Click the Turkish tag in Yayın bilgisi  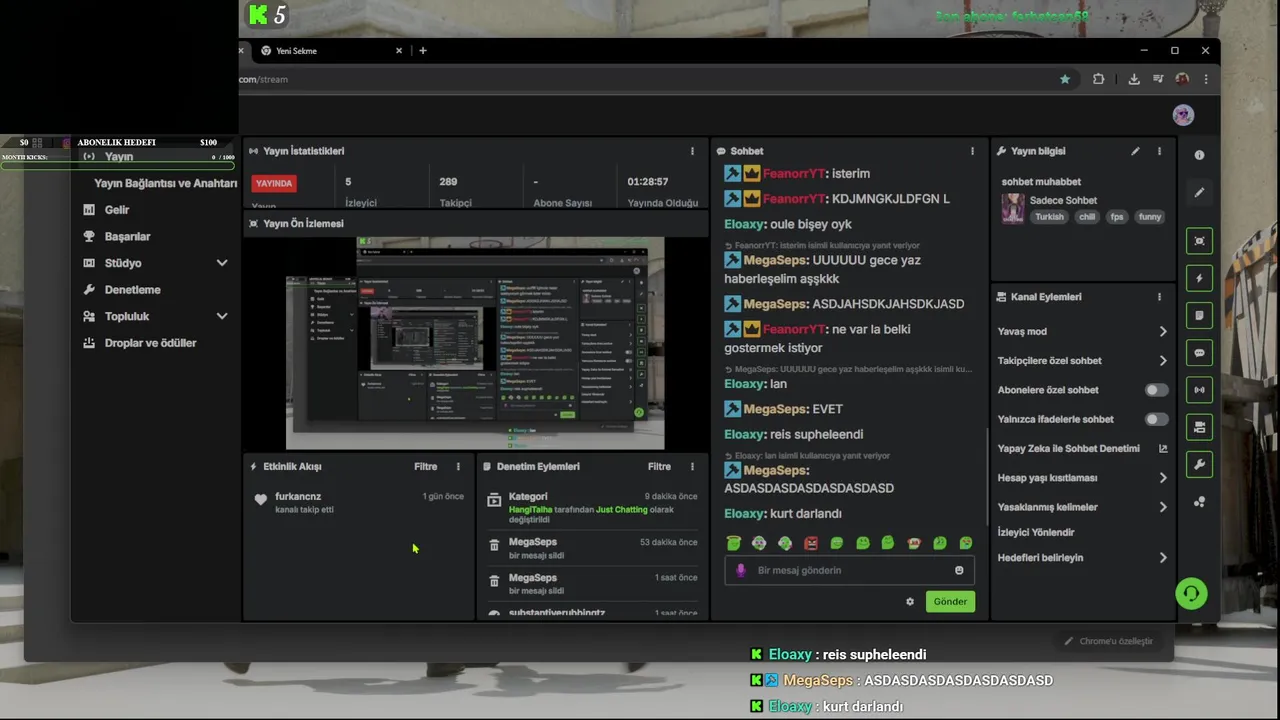coord(1049,217)
